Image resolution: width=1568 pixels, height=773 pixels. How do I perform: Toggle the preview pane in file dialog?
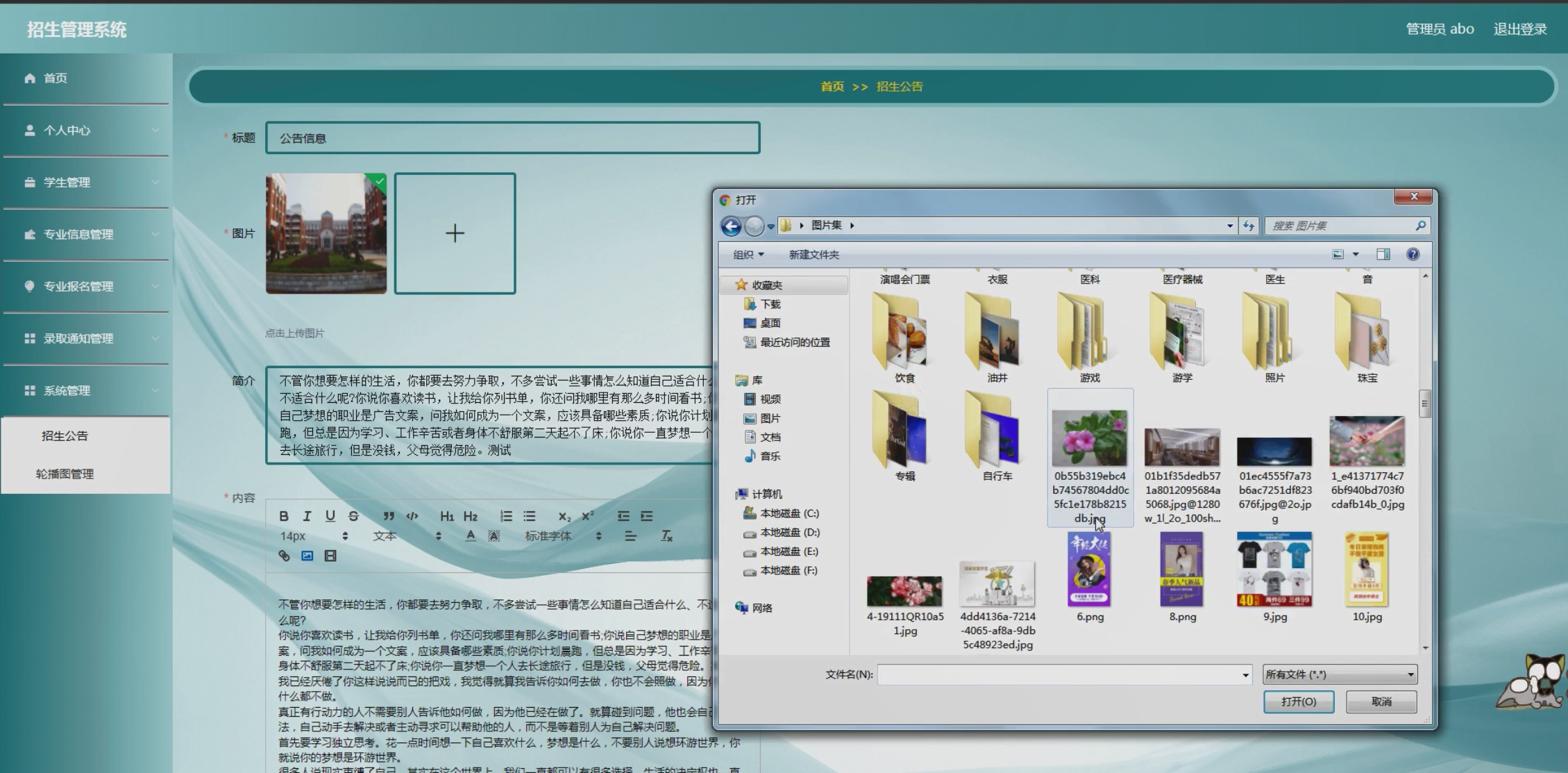pyautogui.click(x=1383, y=254)
